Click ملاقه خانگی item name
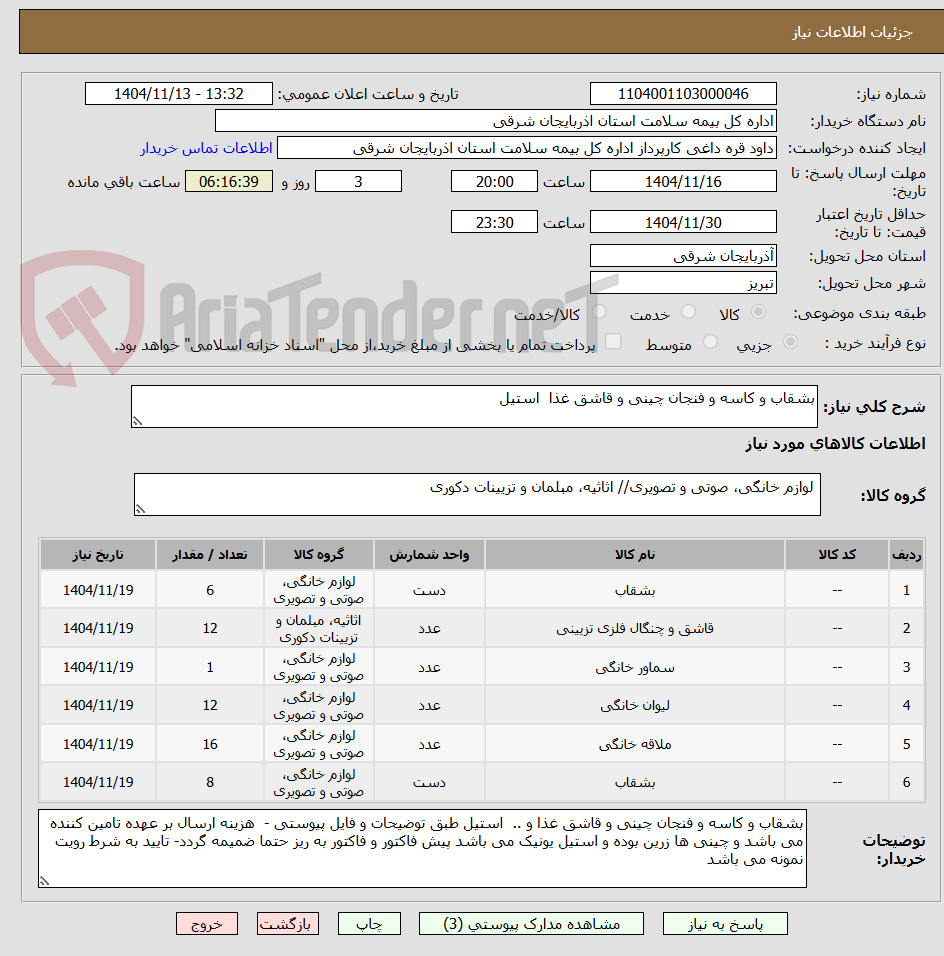This screenshot has width=944, height=956. [635, 744]
